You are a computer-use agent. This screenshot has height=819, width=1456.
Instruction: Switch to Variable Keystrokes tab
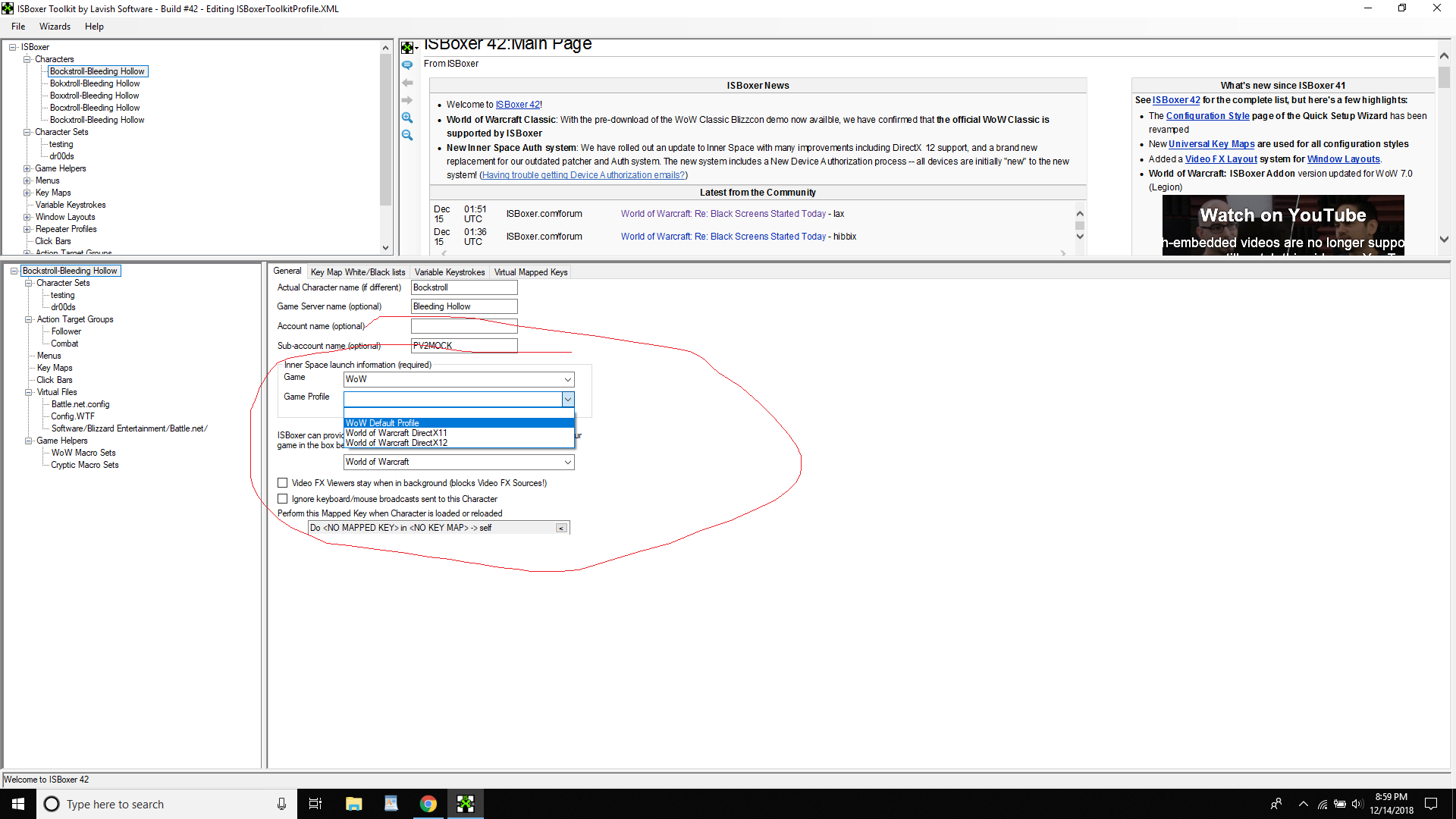click(450, 272)
